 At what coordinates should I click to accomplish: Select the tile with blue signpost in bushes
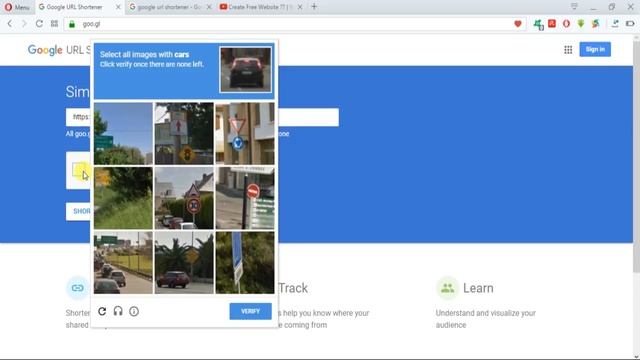click(x=245, y=262)
